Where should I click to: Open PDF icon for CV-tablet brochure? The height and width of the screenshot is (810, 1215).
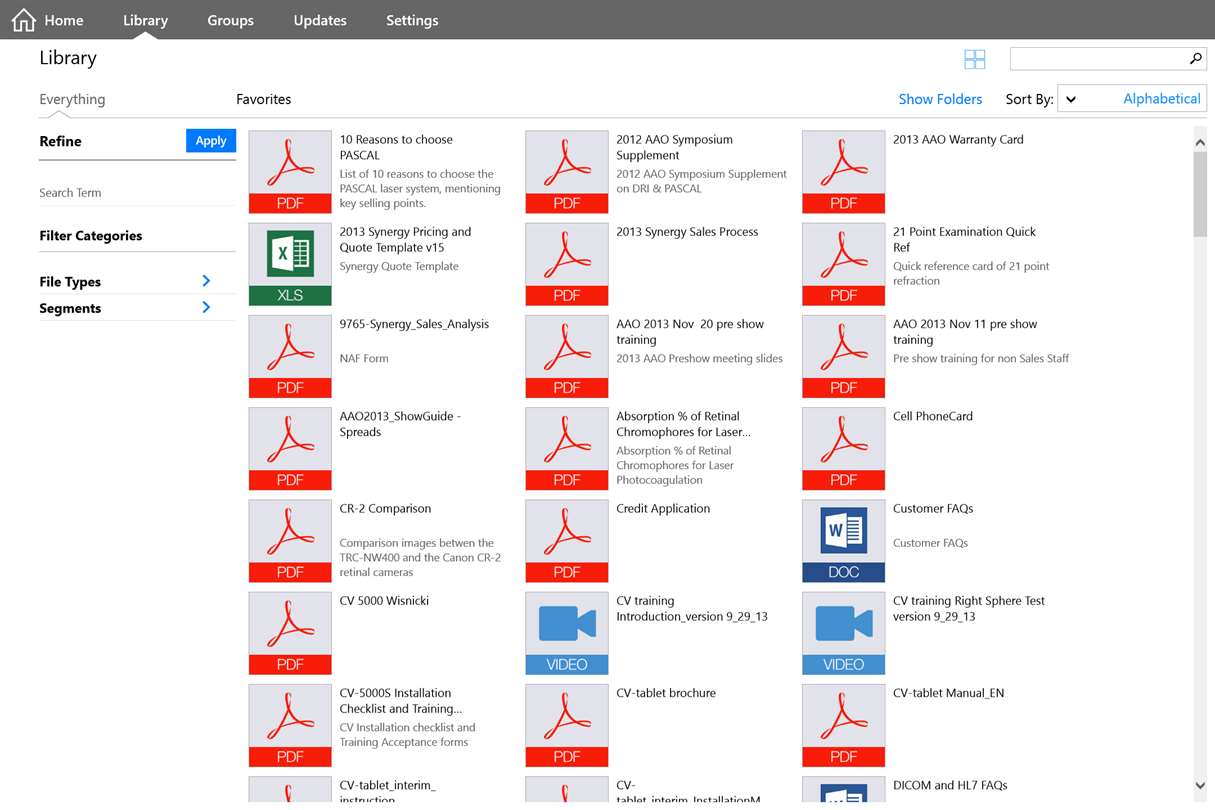[567, 726]
